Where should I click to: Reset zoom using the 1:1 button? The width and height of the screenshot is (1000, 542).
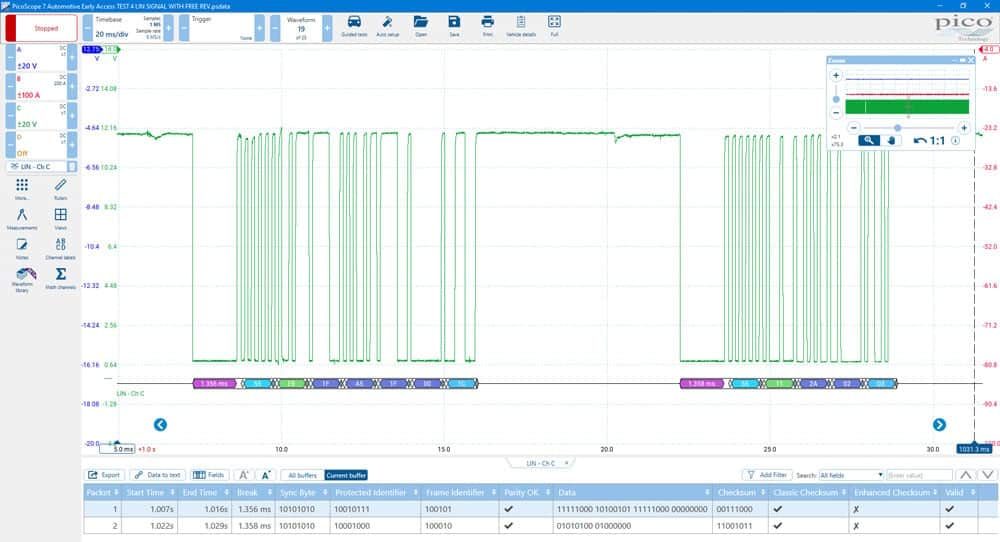[x=938, y=140]
